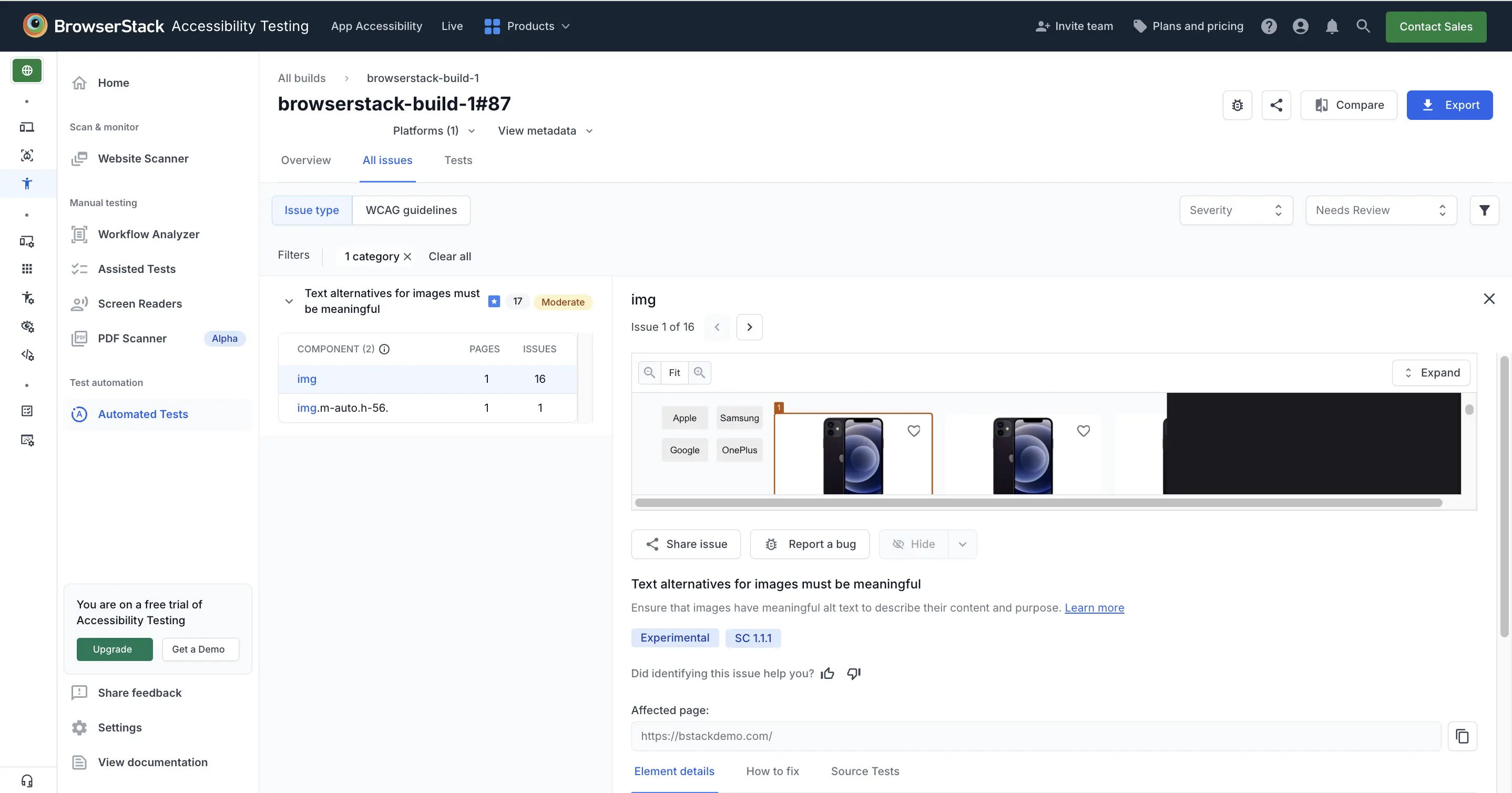Click the Export button
Viewport: 1512px width, 793px height.
coord(1449,105)
